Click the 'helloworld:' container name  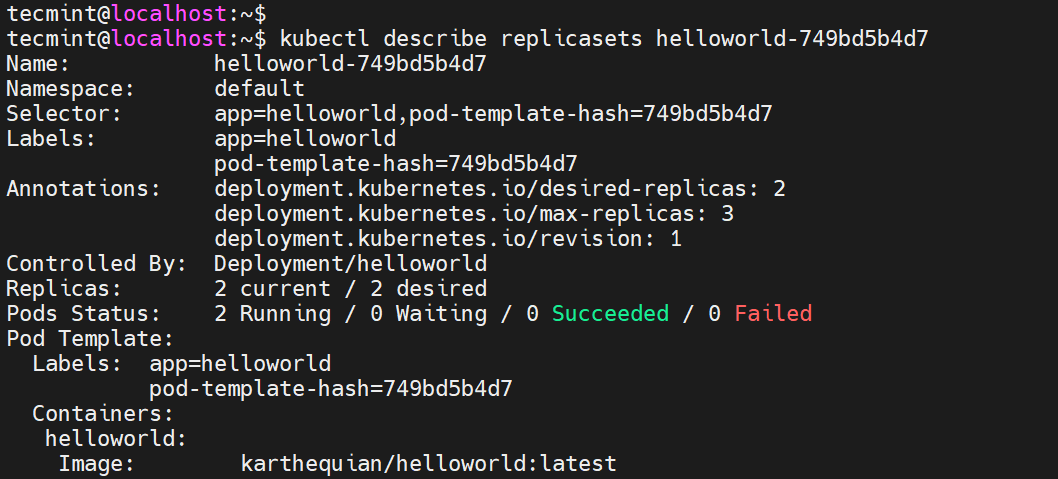[116, 438]
